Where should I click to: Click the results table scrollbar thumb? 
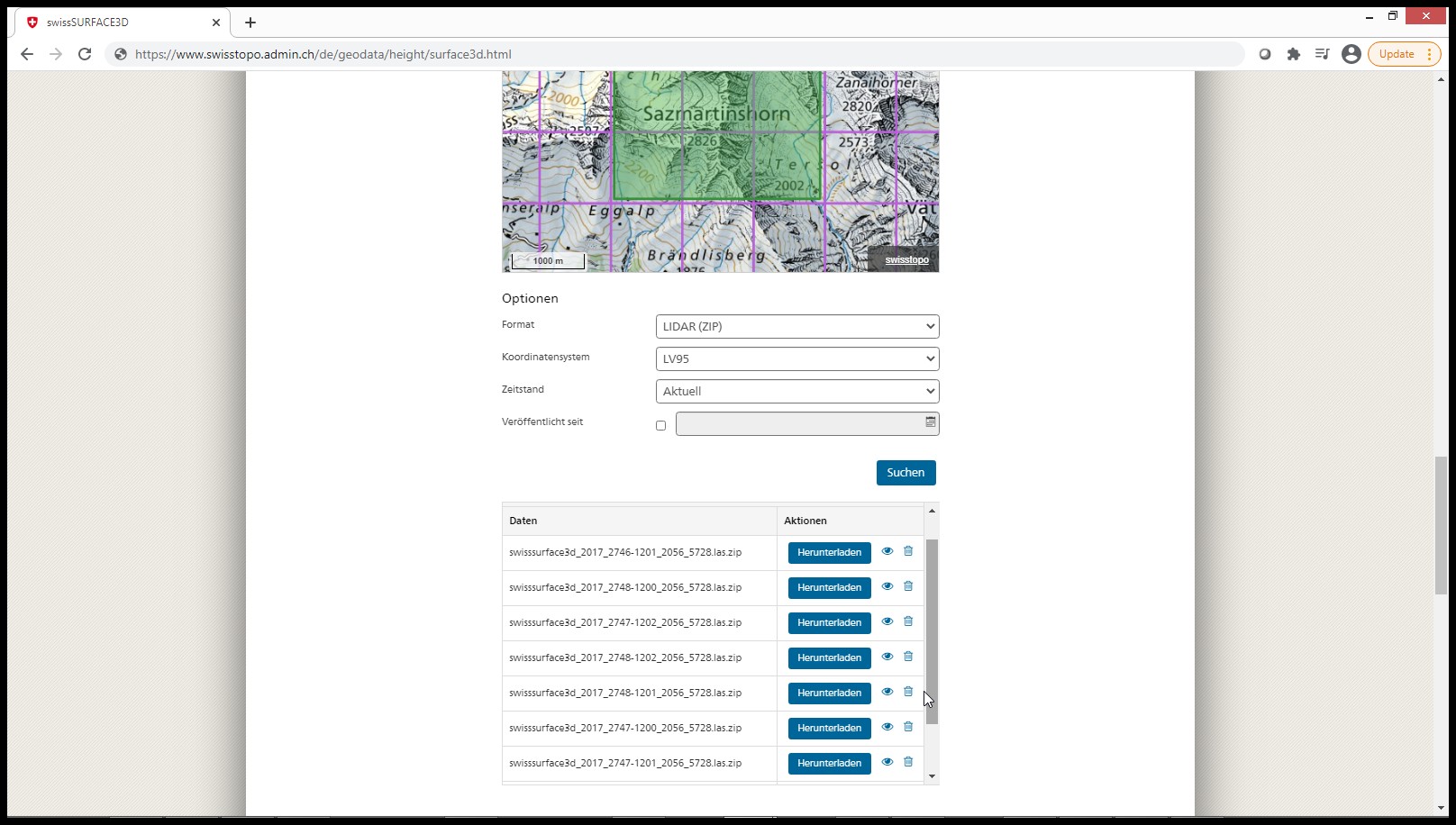(x=932, y=630)
